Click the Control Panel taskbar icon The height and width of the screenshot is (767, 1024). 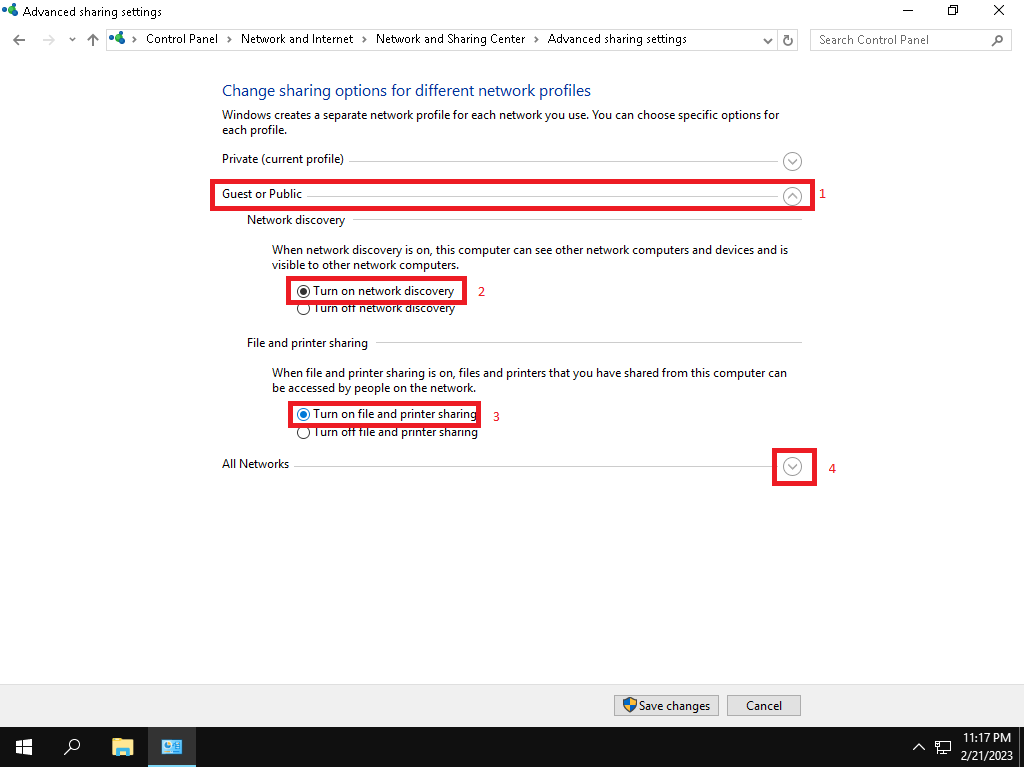[172, 746]
